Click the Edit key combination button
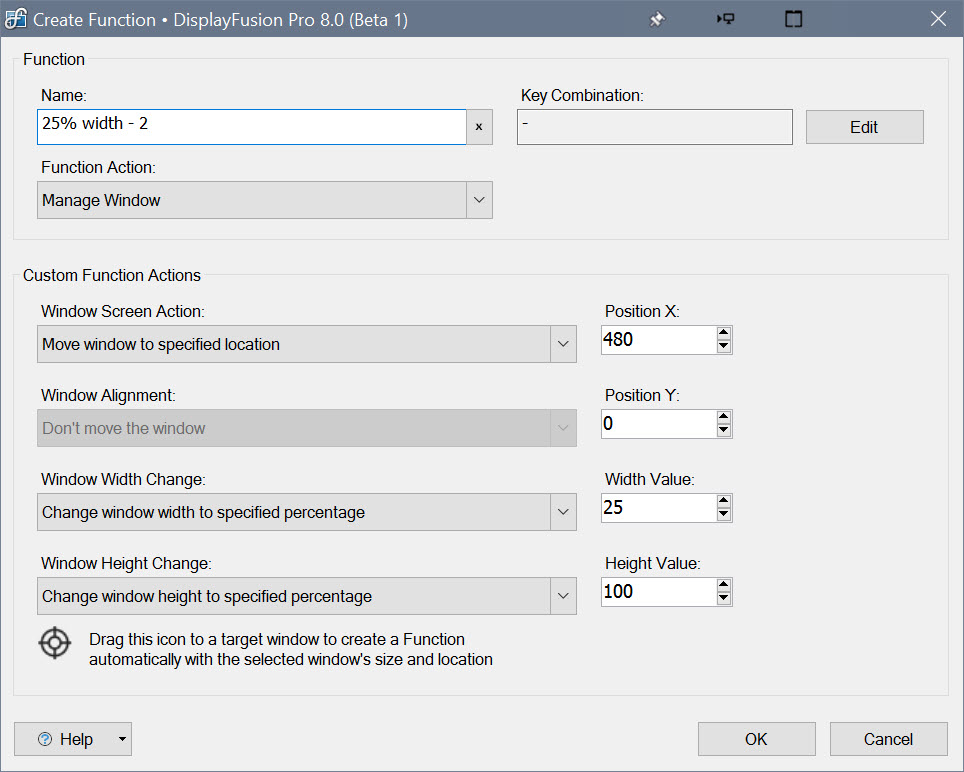964x772 pixels. point(864,127)
